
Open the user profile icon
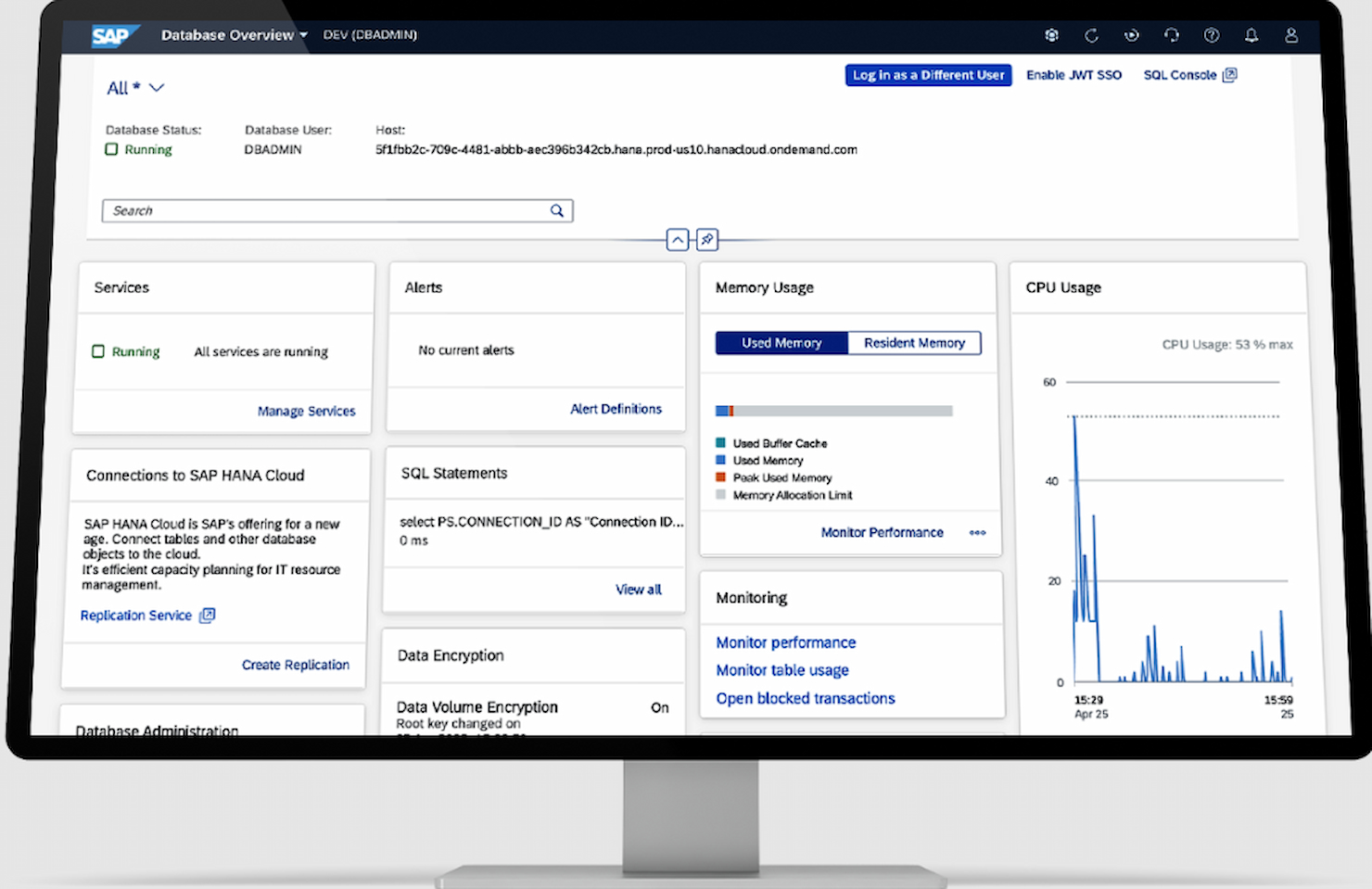tap(1290, 35)
